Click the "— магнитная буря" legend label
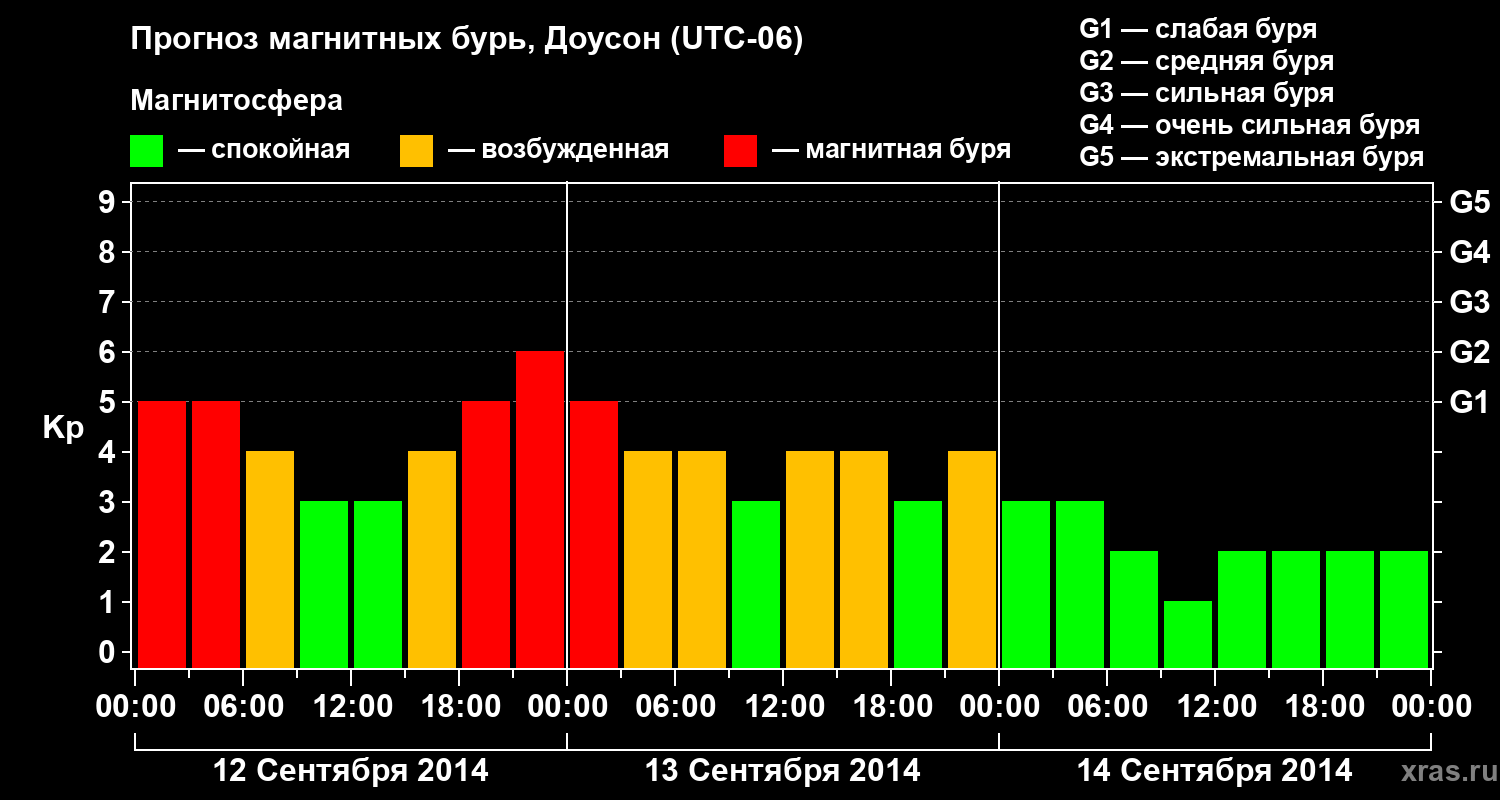The image size is (1500, 800). 892,150
